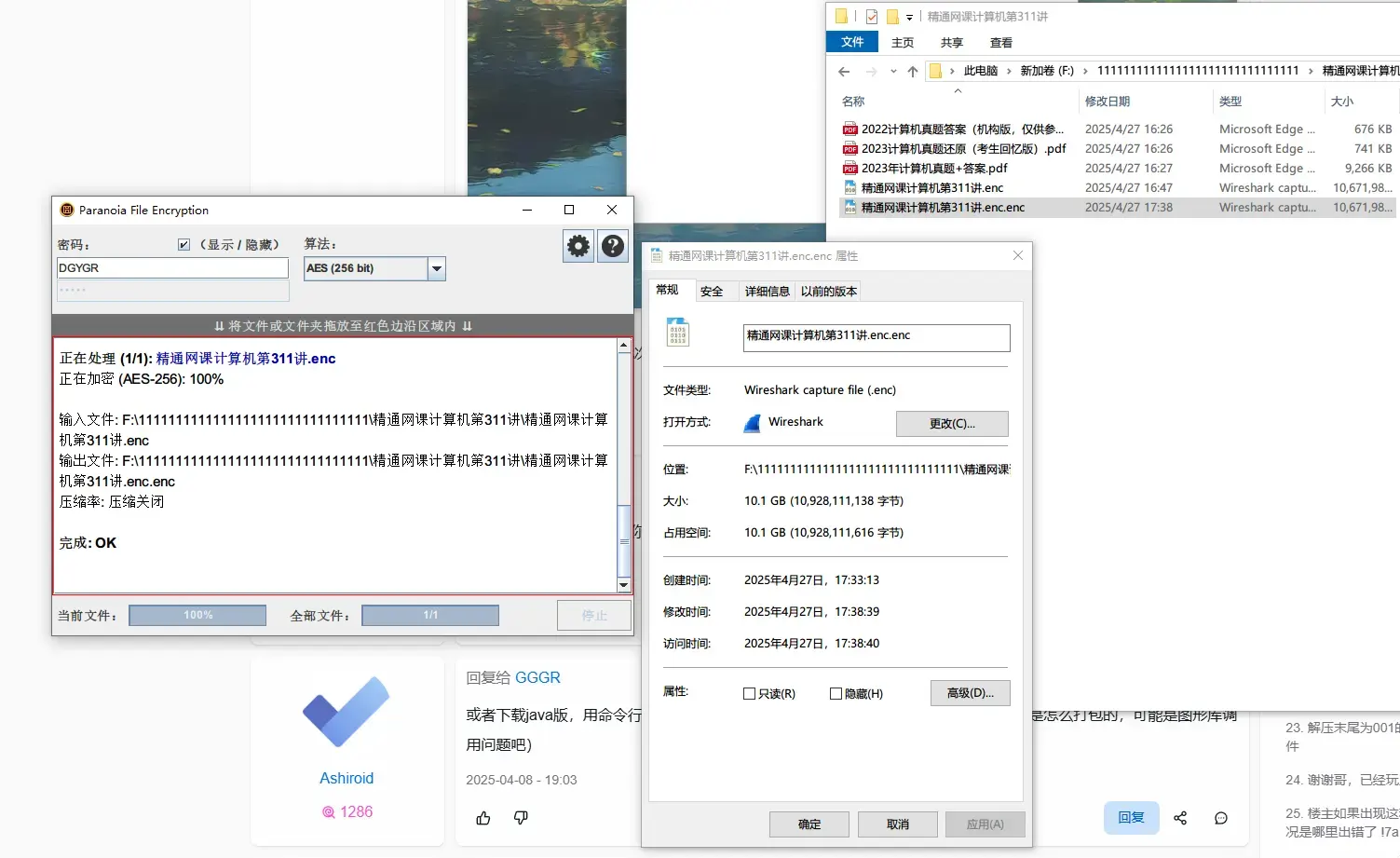This screenshot has height=858, width=1400.
Task: Open the 共享 ribbon tab
Action: 952,43
